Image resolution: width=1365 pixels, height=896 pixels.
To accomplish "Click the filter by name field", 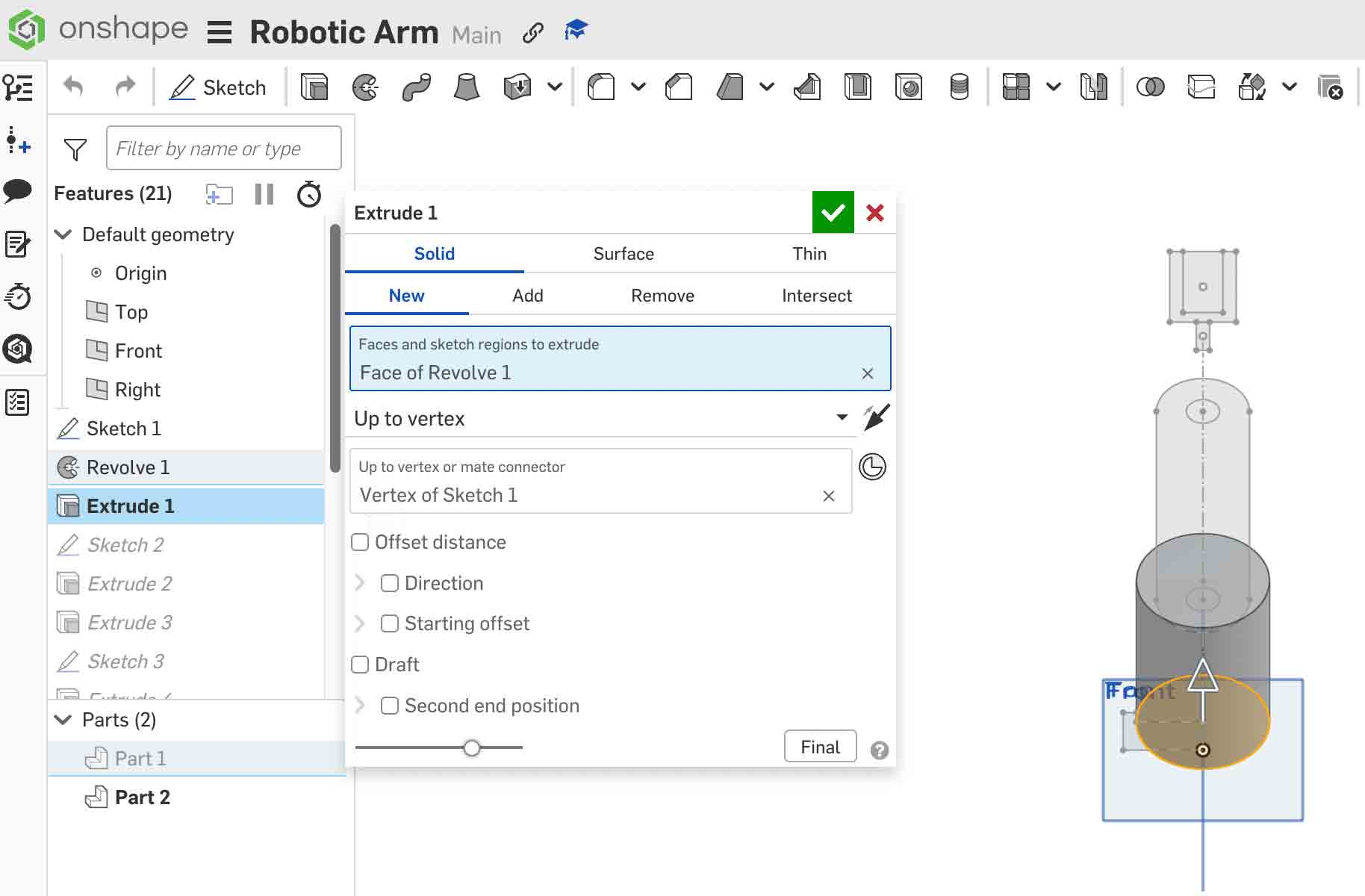I will point(223,148).
